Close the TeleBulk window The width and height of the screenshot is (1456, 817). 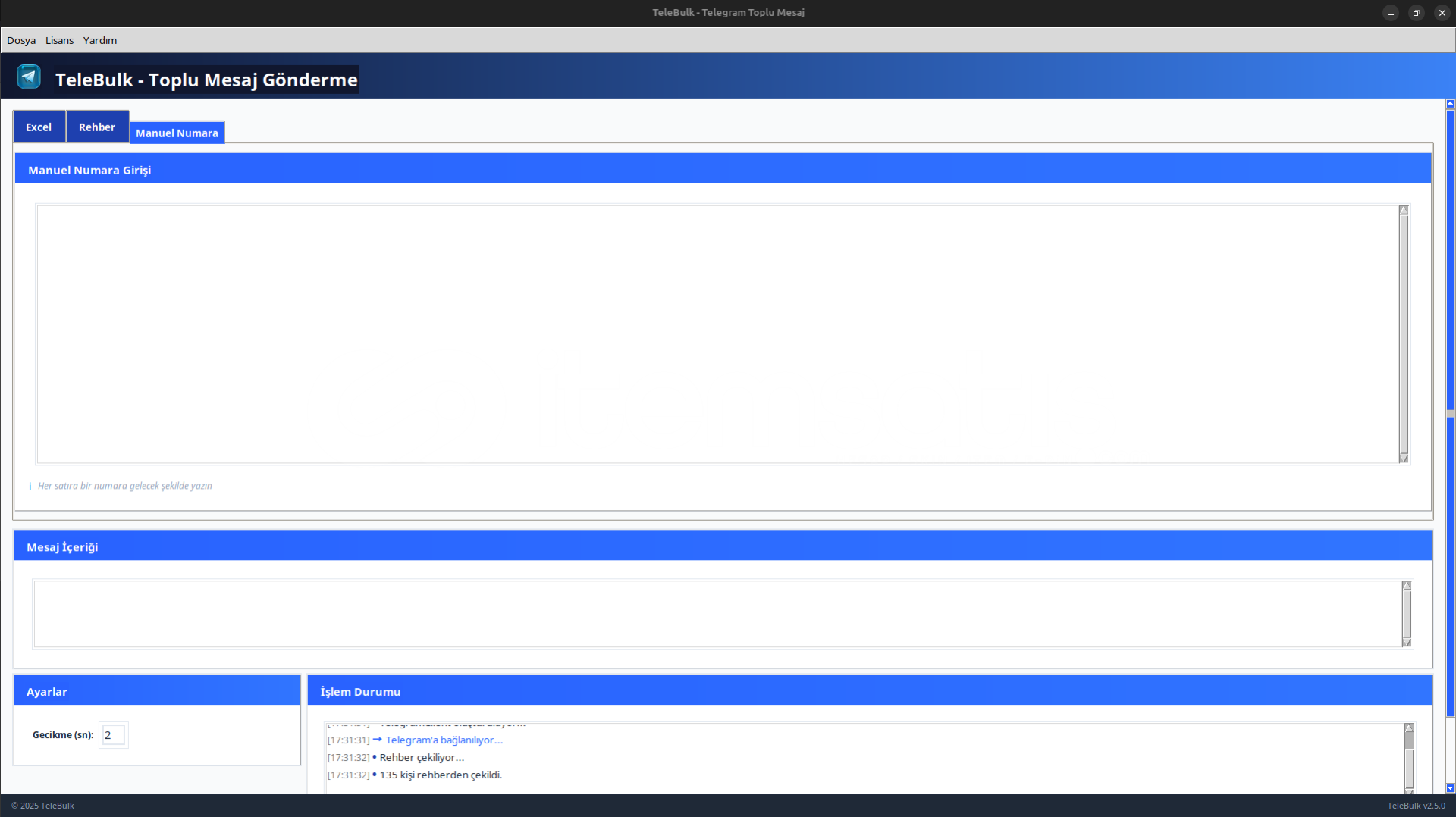click(1442, 13)
